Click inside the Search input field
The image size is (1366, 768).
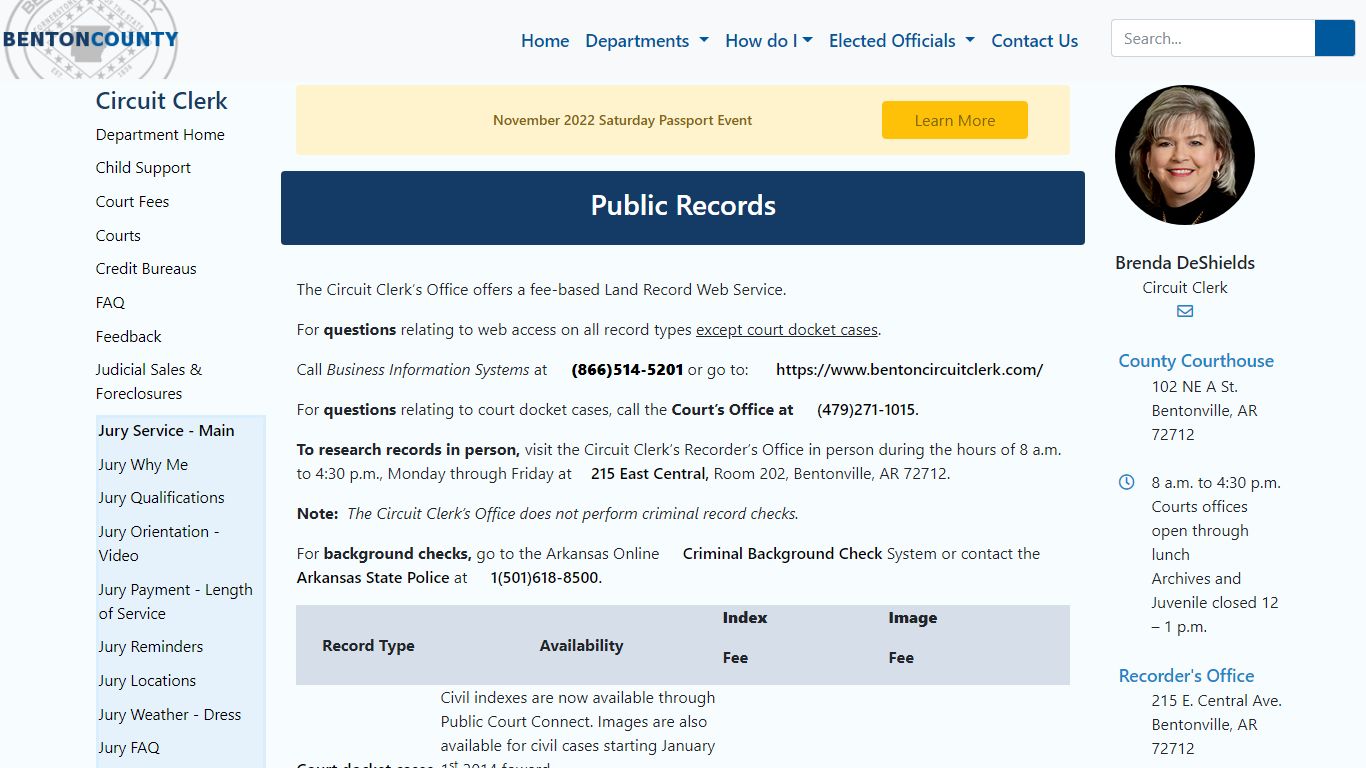pyautogui.click(x=1212, y=37)
